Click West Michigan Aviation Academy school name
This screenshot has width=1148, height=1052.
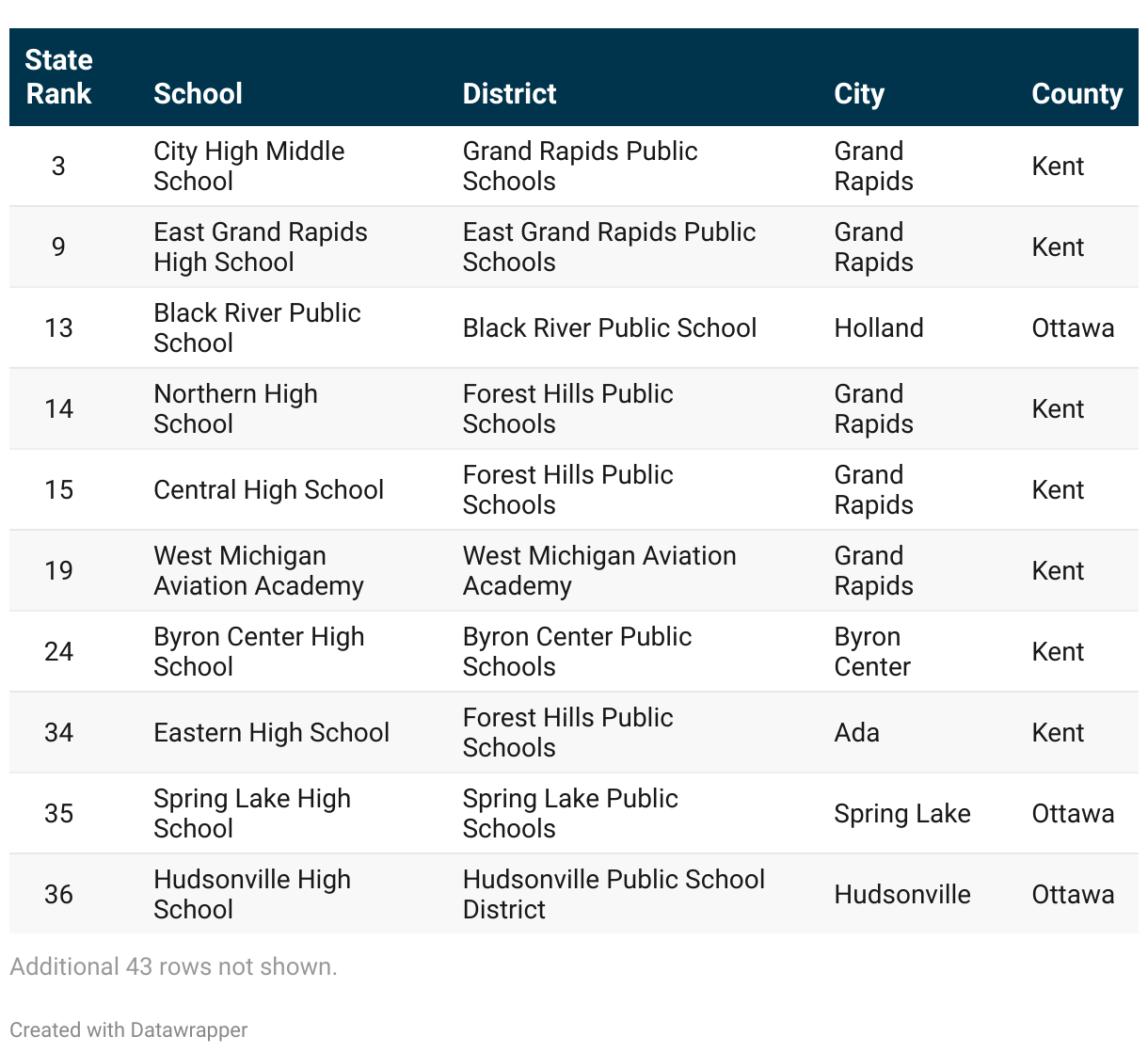click(258, 570)
